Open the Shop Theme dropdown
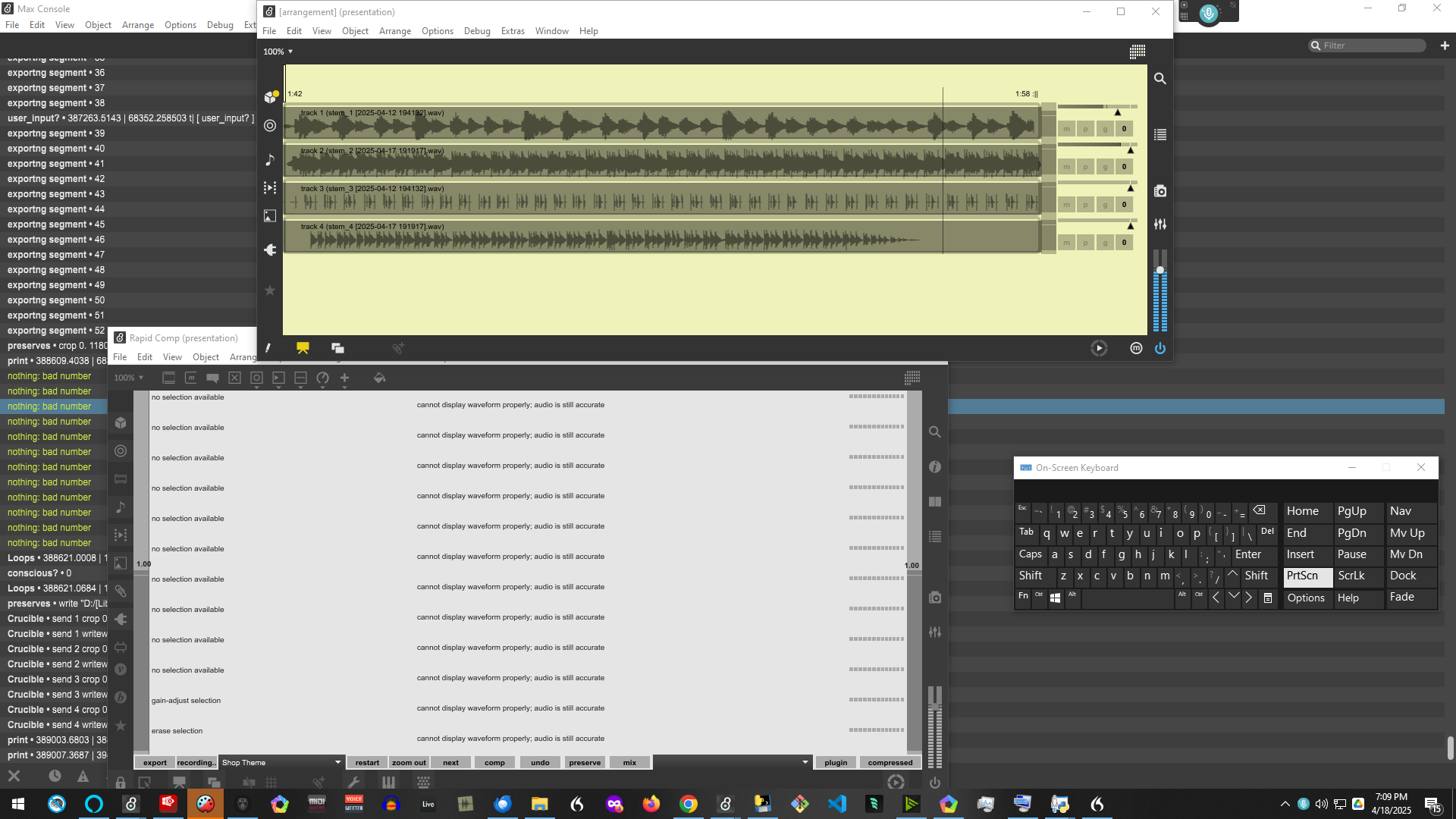 point(281,763)
